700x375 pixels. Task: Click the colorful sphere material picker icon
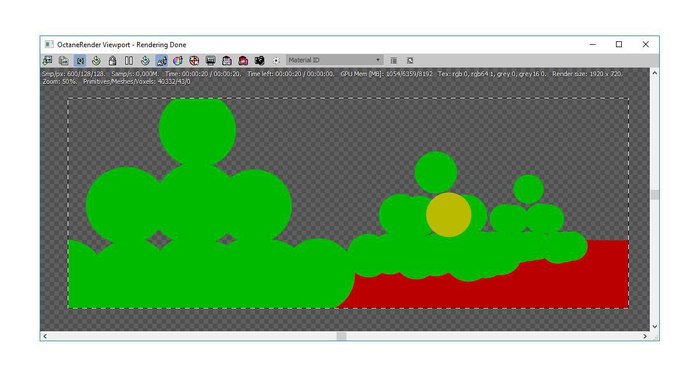[x=178, y=60]
